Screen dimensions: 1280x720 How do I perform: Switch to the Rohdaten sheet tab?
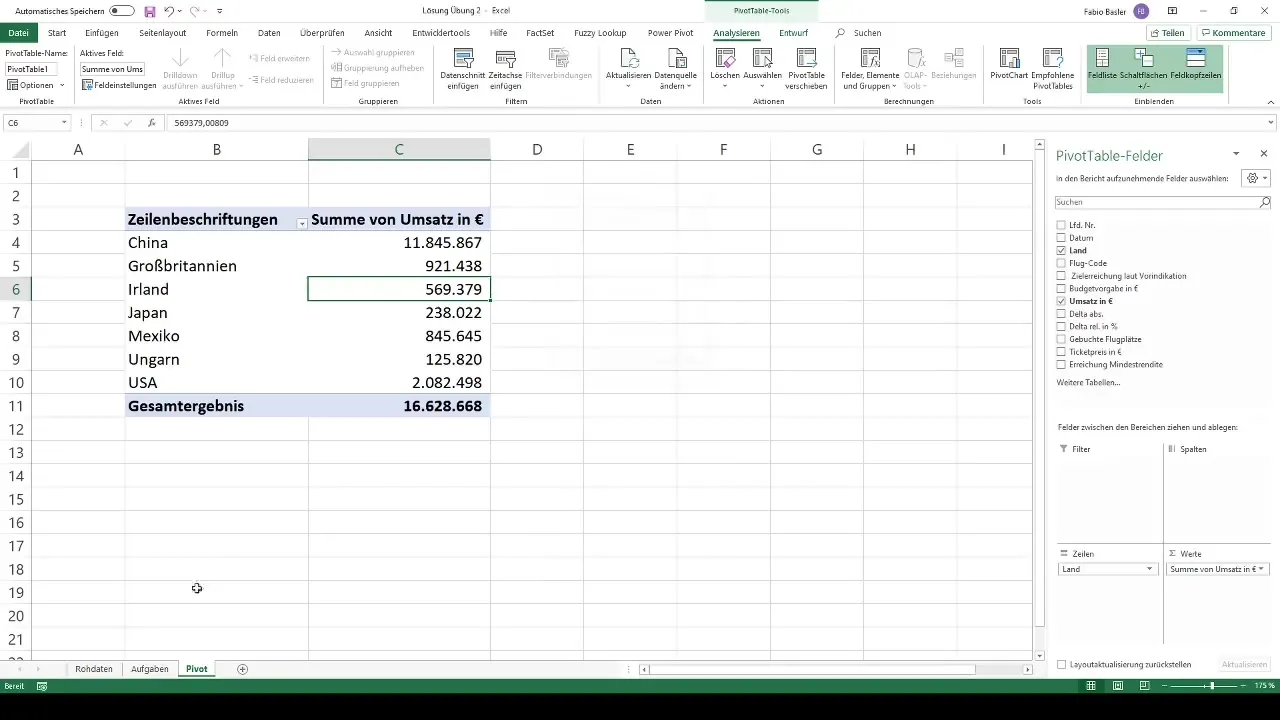coord(94,669)
